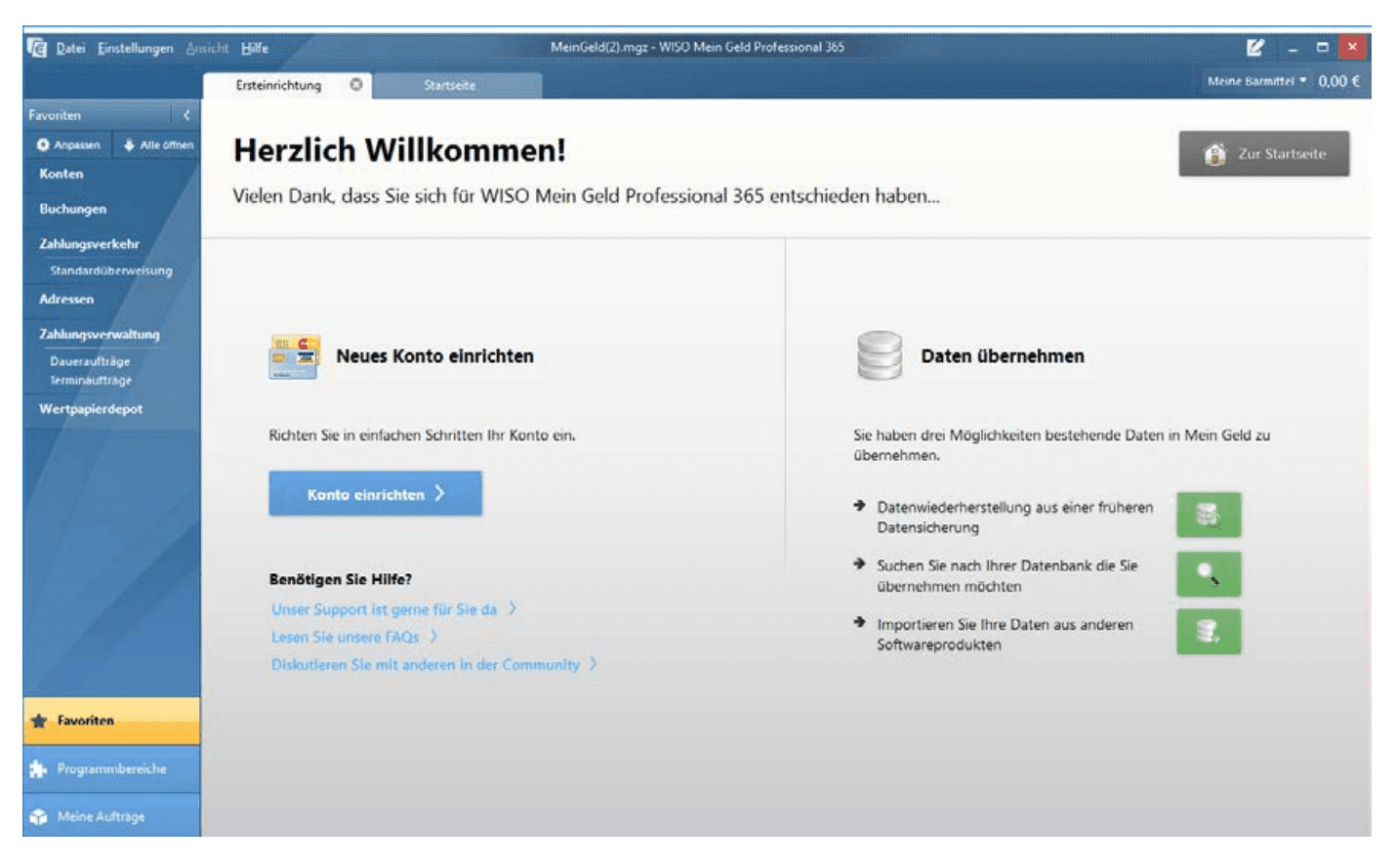Click the green data restore backup icon
The height and width of the screenshot is (868, 1398).
click(1208, 515)
